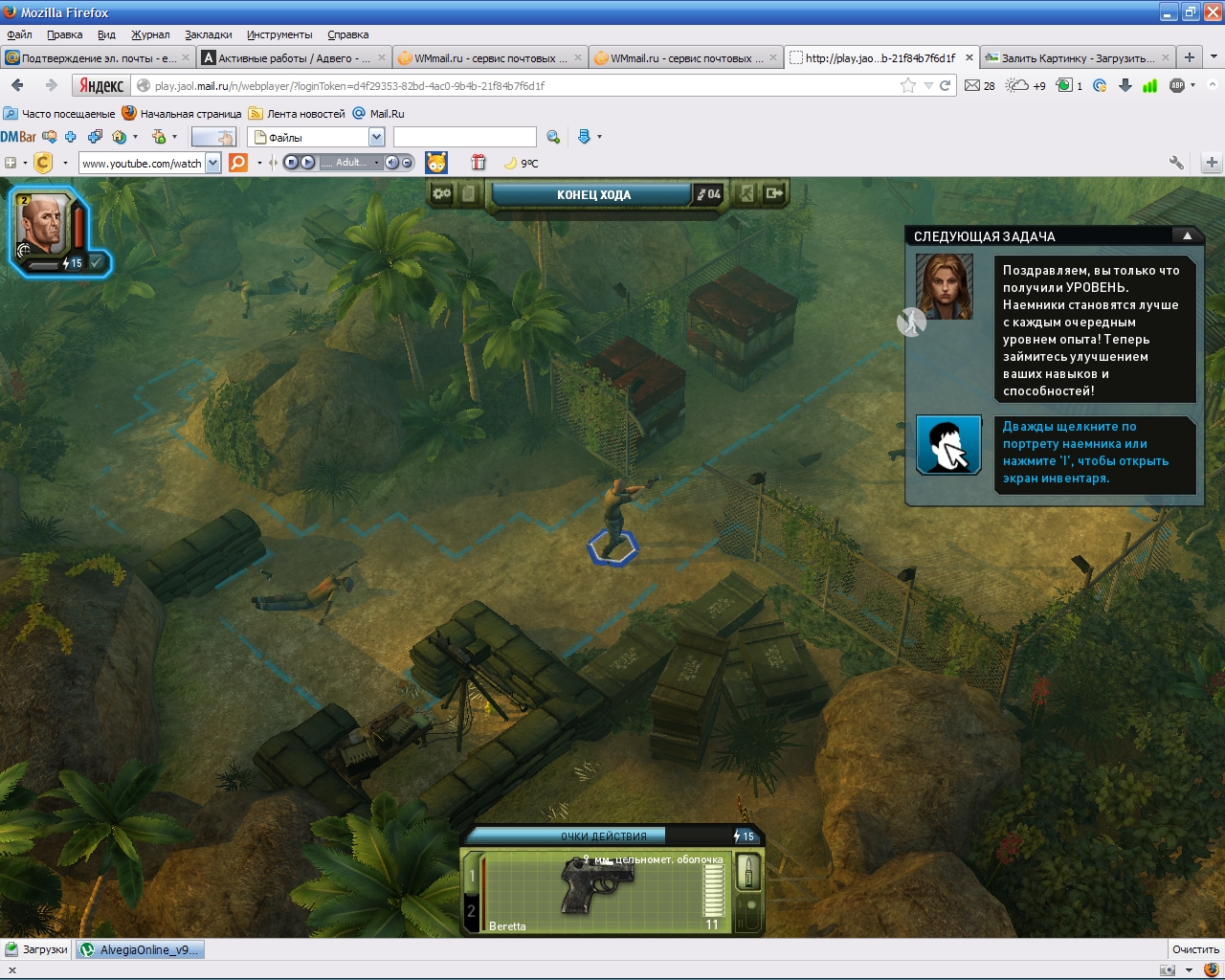Click the red-haired woman advisor portrait
The width and height of the screenshot is (1225, 980).
coord(944,286)
